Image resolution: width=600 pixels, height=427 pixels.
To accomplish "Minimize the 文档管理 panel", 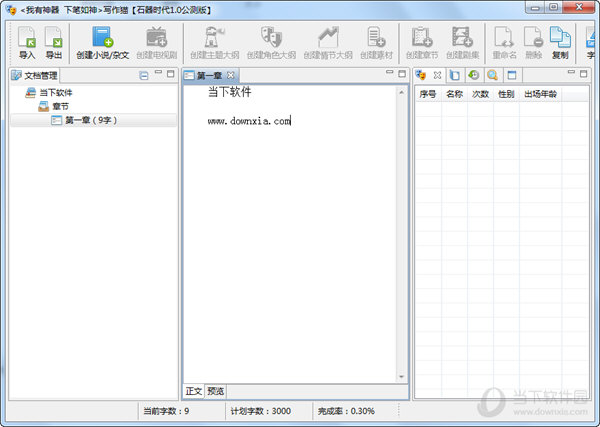I will pos(158,73).
